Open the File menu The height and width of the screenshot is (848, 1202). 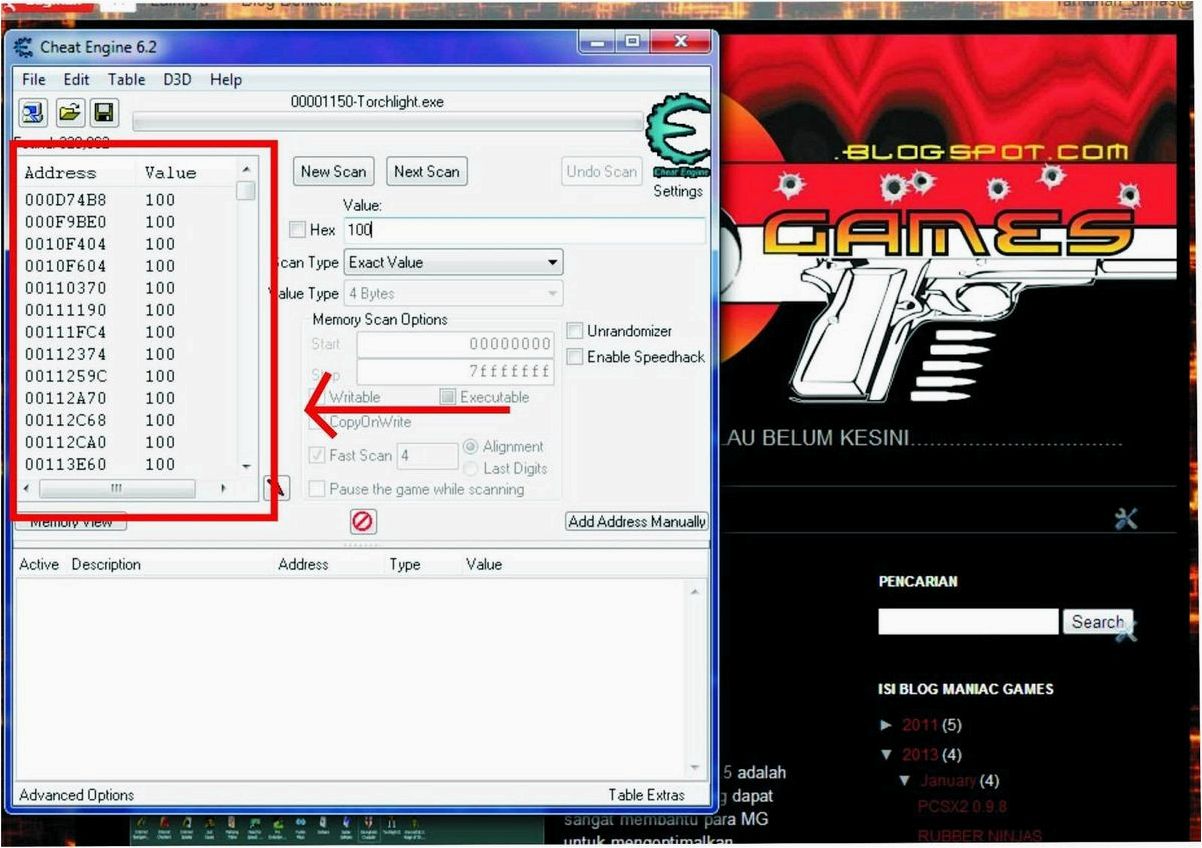[x=33, y=79]
